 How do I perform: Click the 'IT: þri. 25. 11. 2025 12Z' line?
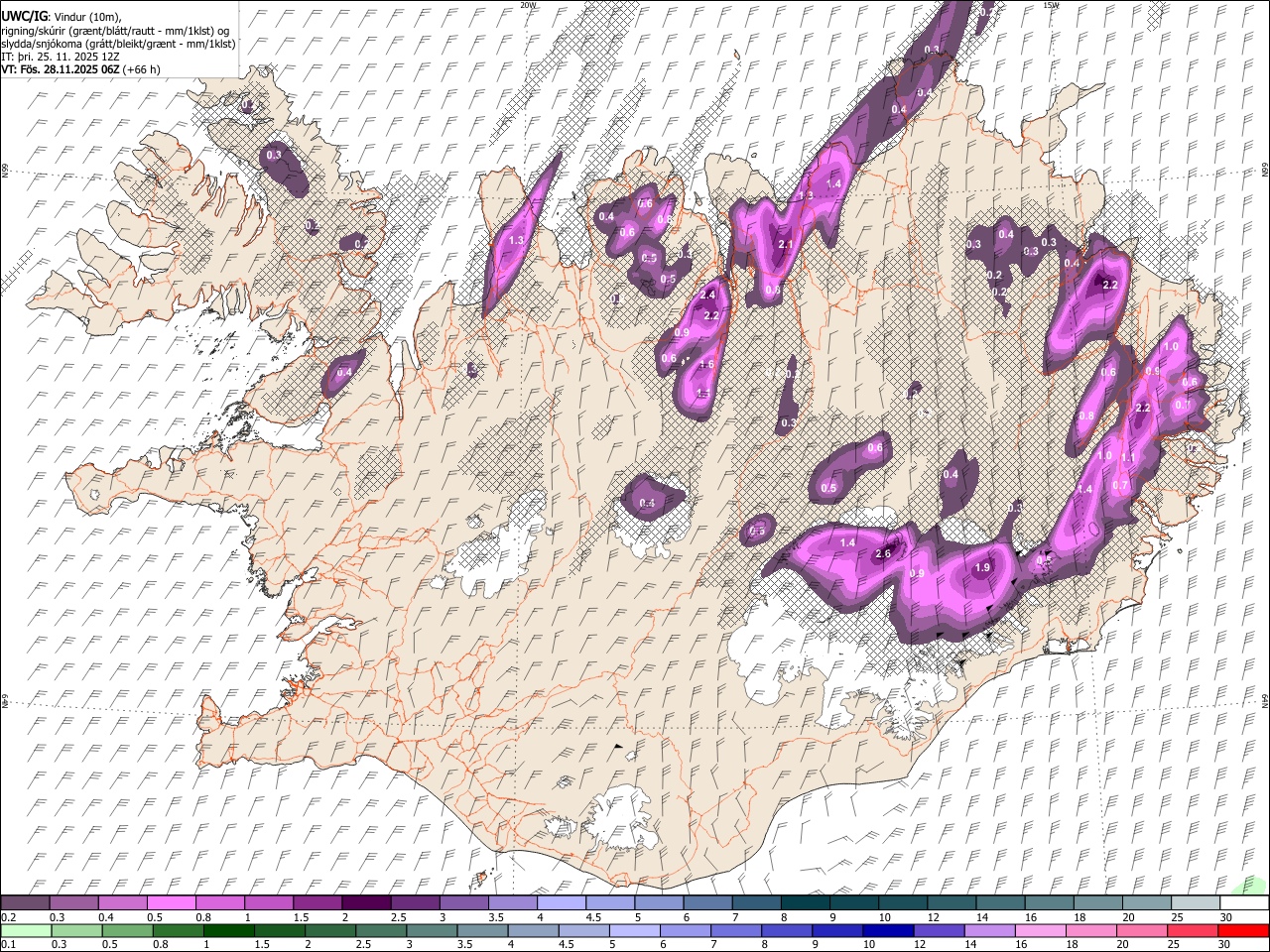(61, 57)
